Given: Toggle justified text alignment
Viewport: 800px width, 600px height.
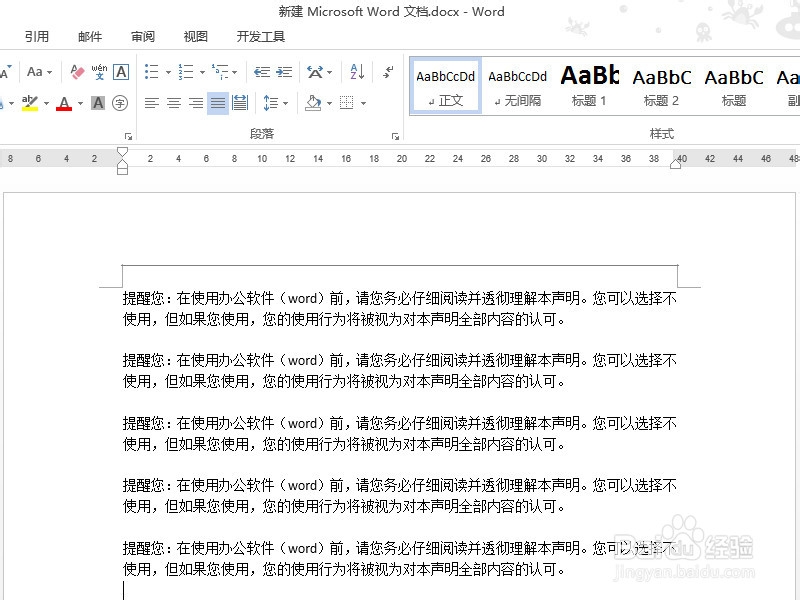Looking at the screenshot, I should [x=218, y=103].
